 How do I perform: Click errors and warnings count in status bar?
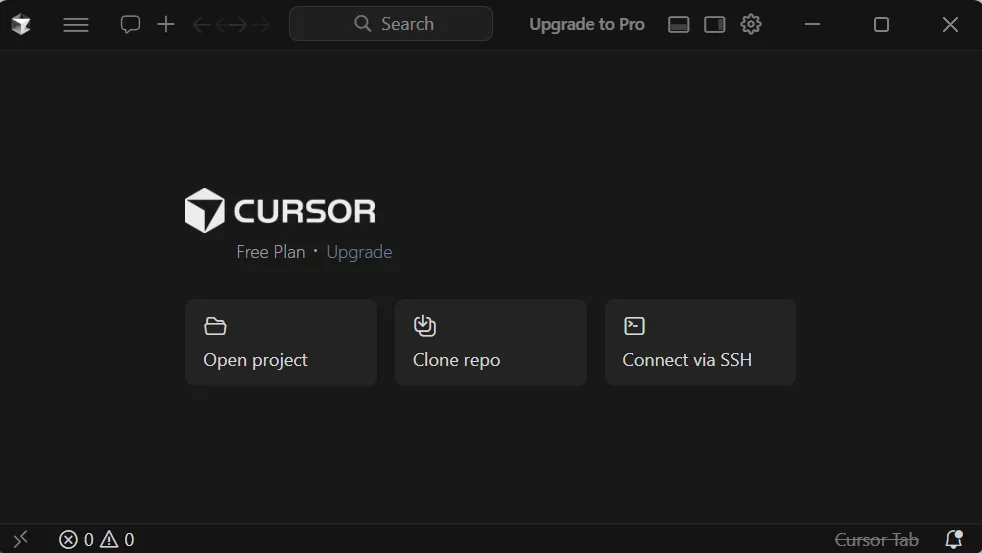pos(96,539)
